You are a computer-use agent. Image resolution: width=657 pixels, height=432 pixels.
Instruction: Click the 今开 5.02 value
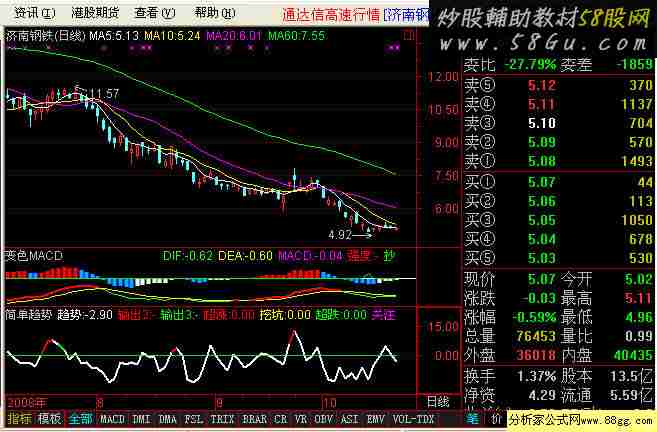639,279
